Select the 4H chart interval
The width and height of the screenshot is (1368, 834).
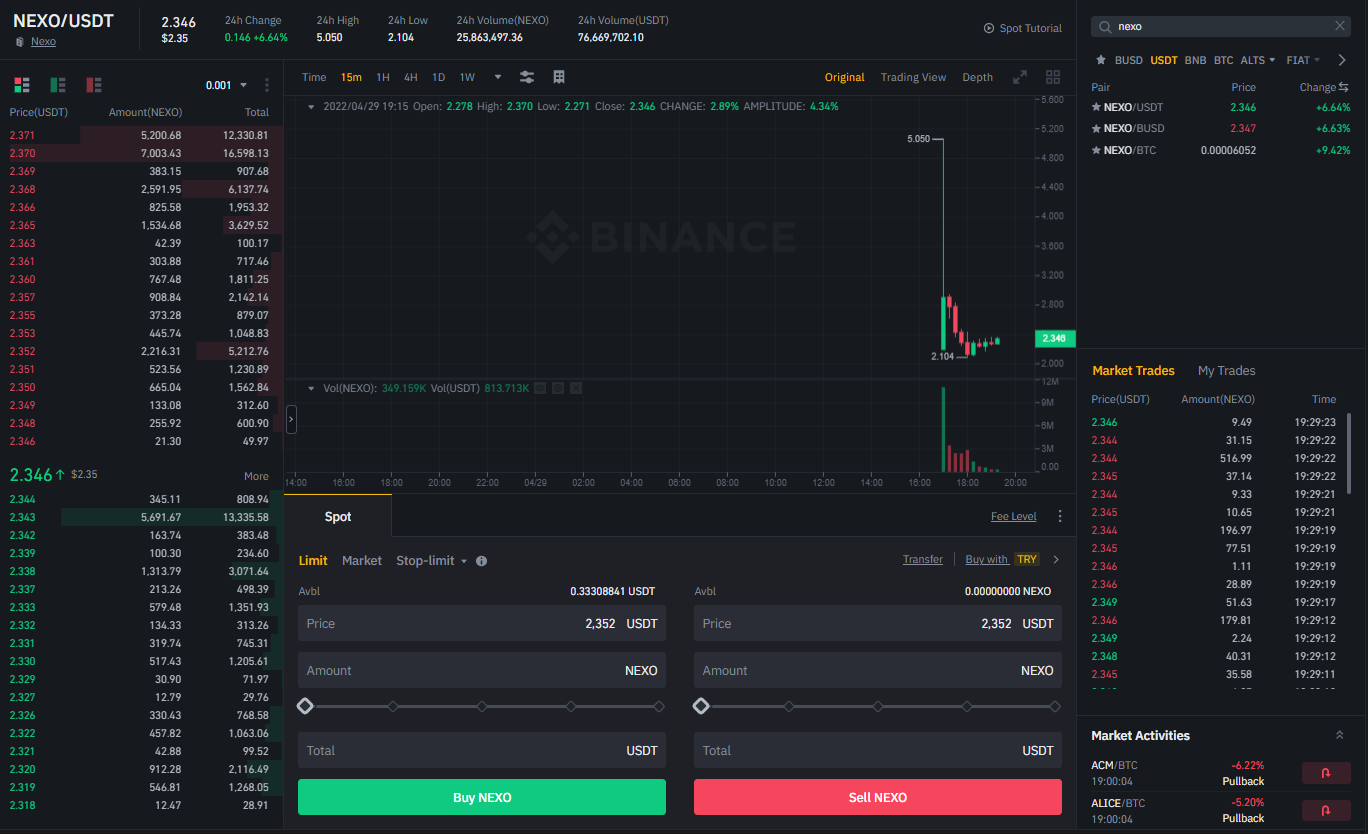(x=411, y=77)
